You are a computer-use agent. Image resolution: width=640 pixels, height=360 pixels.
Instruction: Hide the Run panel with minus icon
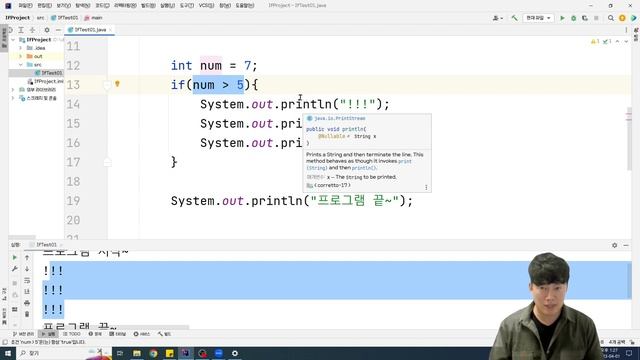(x=626, y=245)
